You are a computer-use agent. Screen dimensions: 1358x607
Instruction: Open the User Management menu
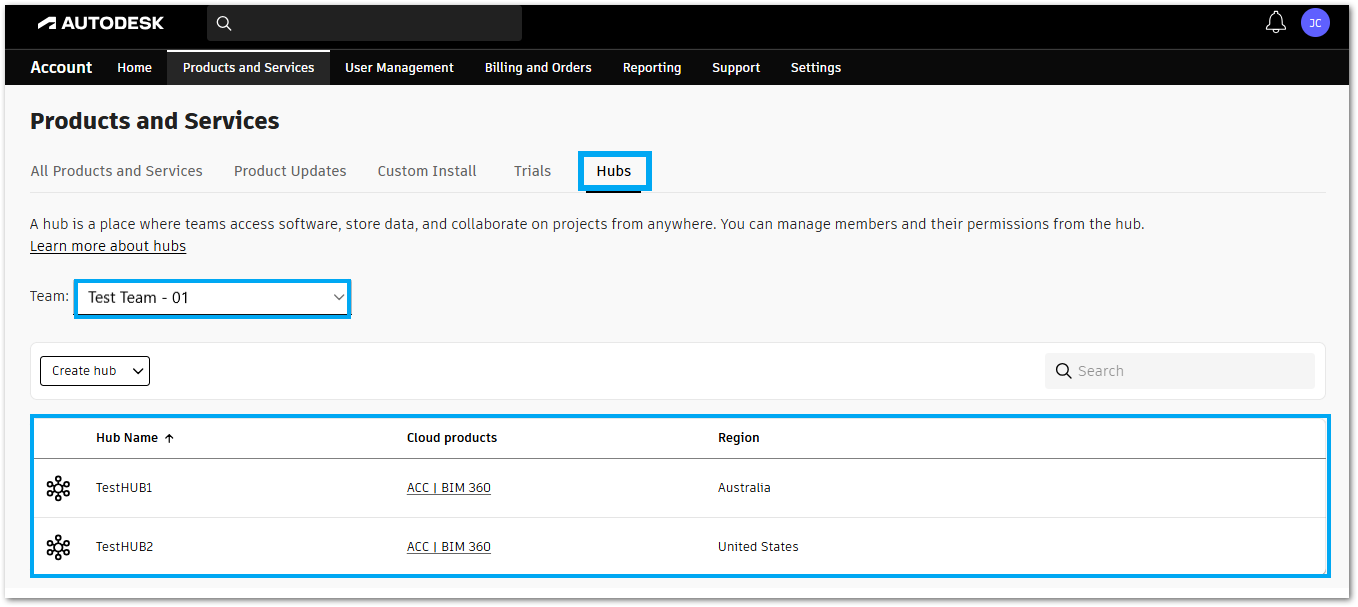[399, 68]
